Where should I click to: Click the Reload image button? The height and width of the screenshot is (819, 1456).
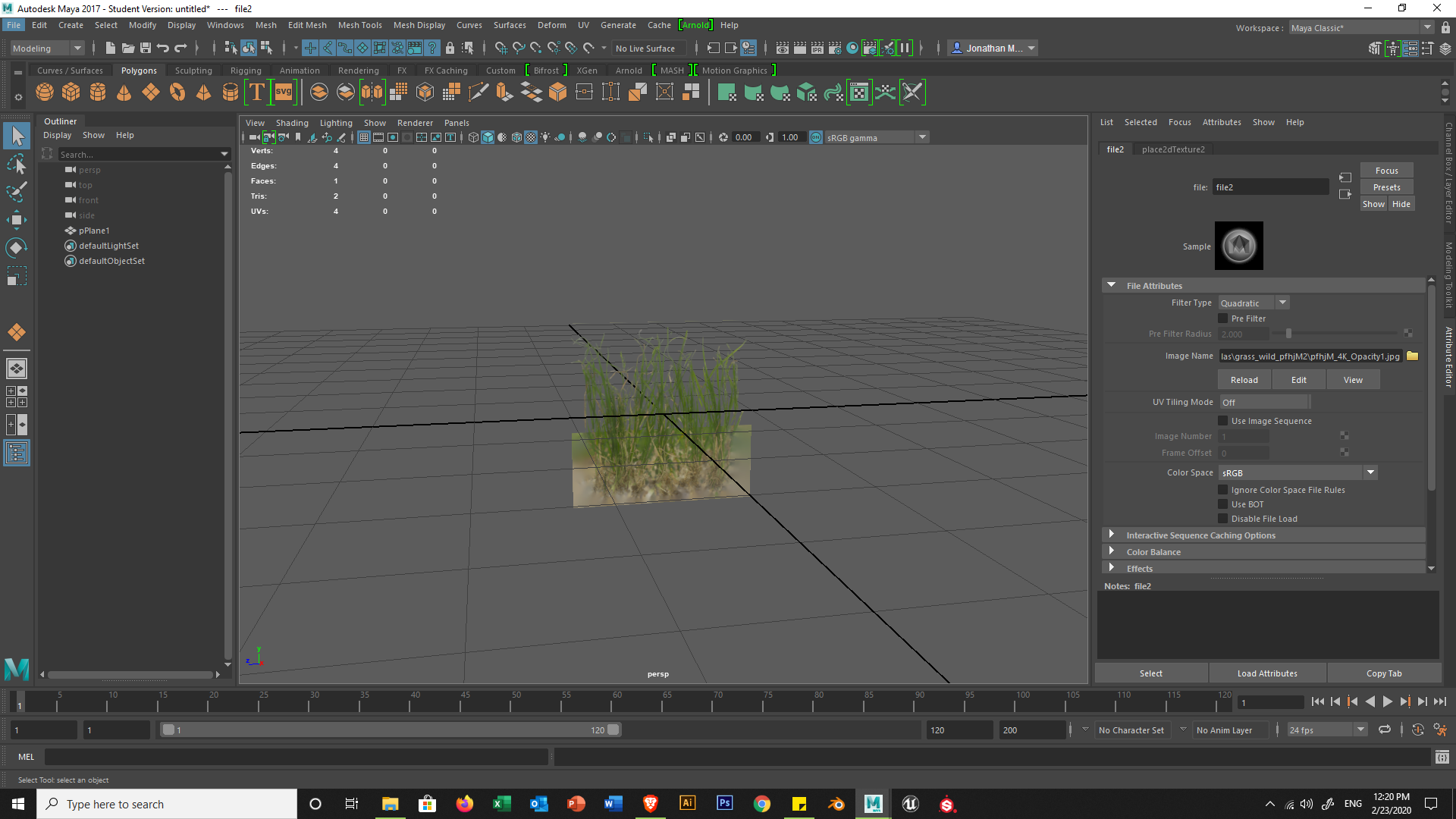coord(1244,380)
